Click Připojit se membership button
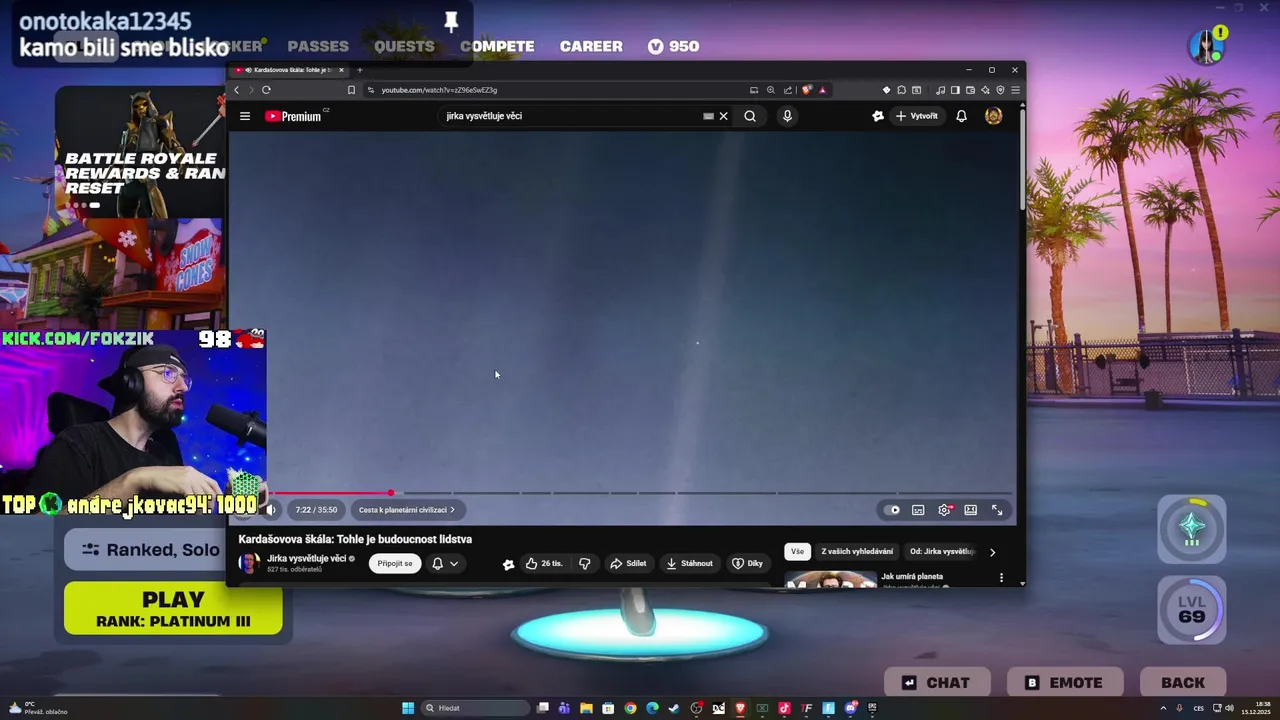Screen dimensions: 1280x720 point(395,563)
